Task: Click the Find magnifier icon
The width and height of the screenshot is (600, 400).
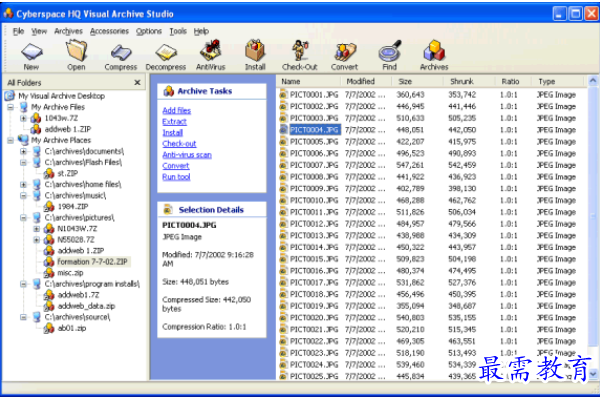Action: pyautogui.click(x=390, y=51)
